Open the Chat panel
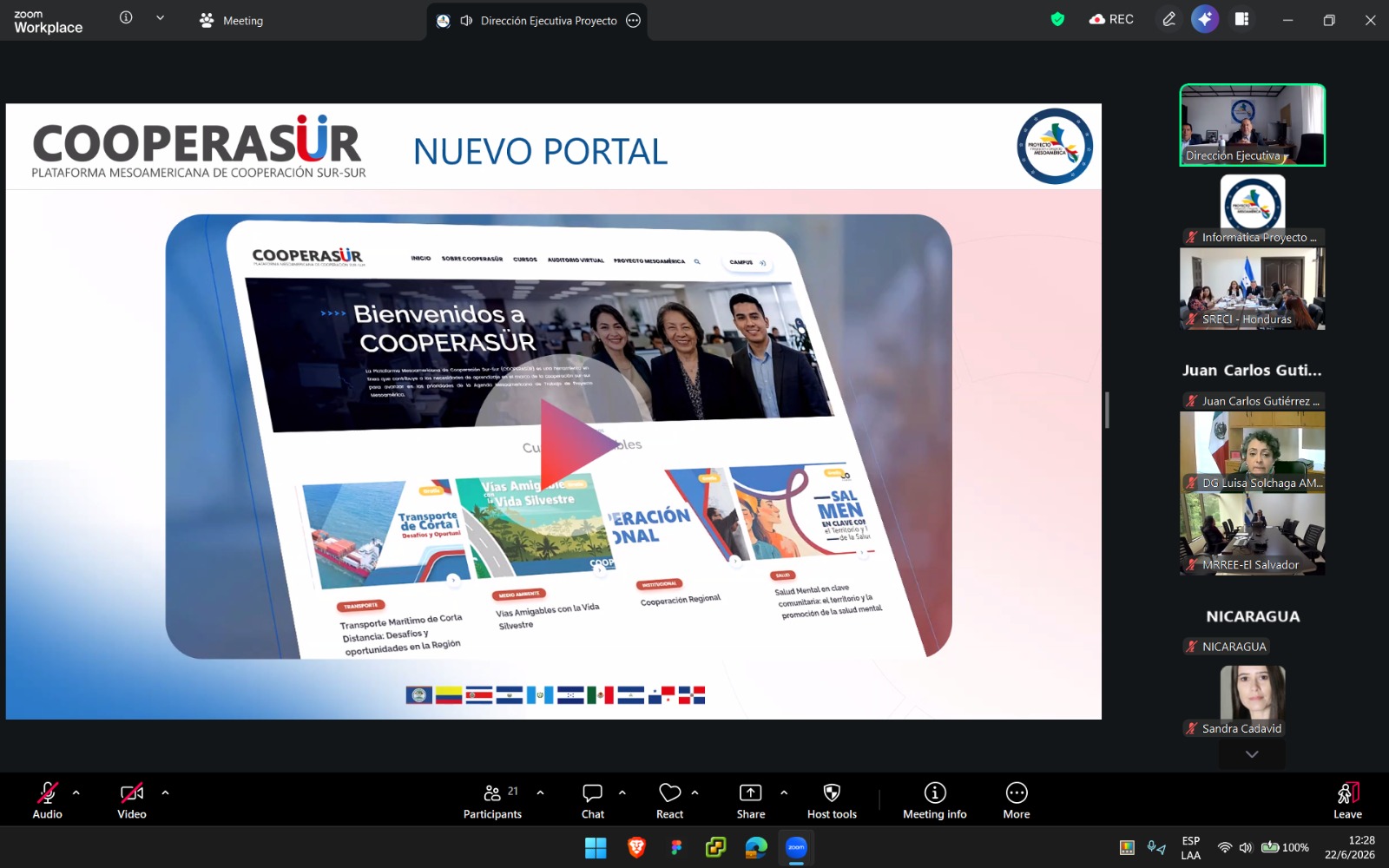The width and height of the screenshot is (1389, 868). click(x=593, y=800)
